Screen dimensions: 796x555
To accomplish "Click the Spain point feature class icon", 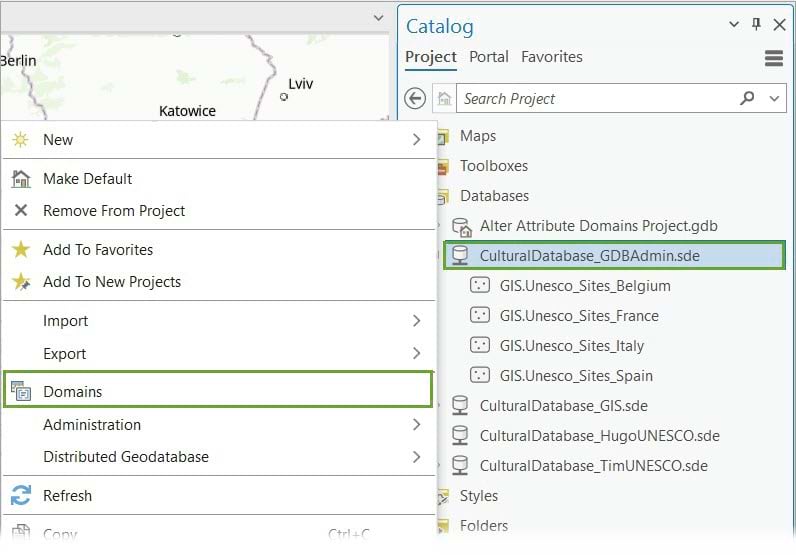I will (x=480, y=375).
